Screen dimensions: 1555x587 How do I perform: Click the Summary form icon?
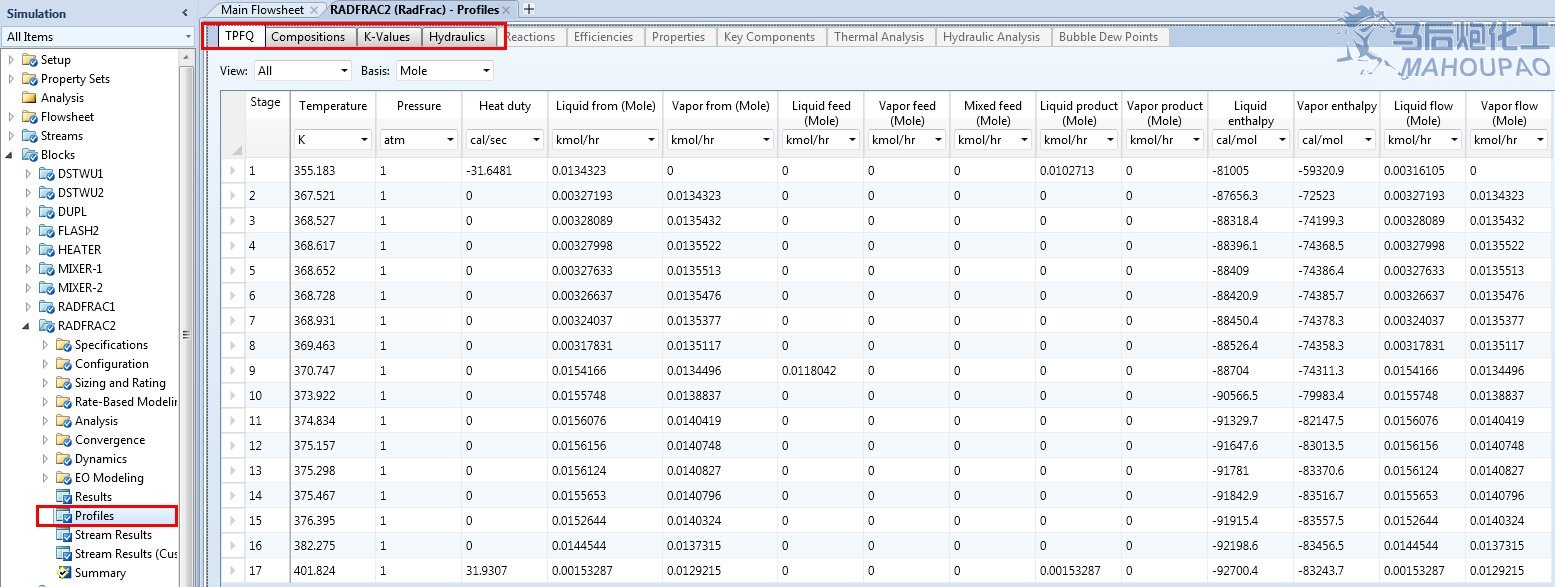(x=64, y=573)
